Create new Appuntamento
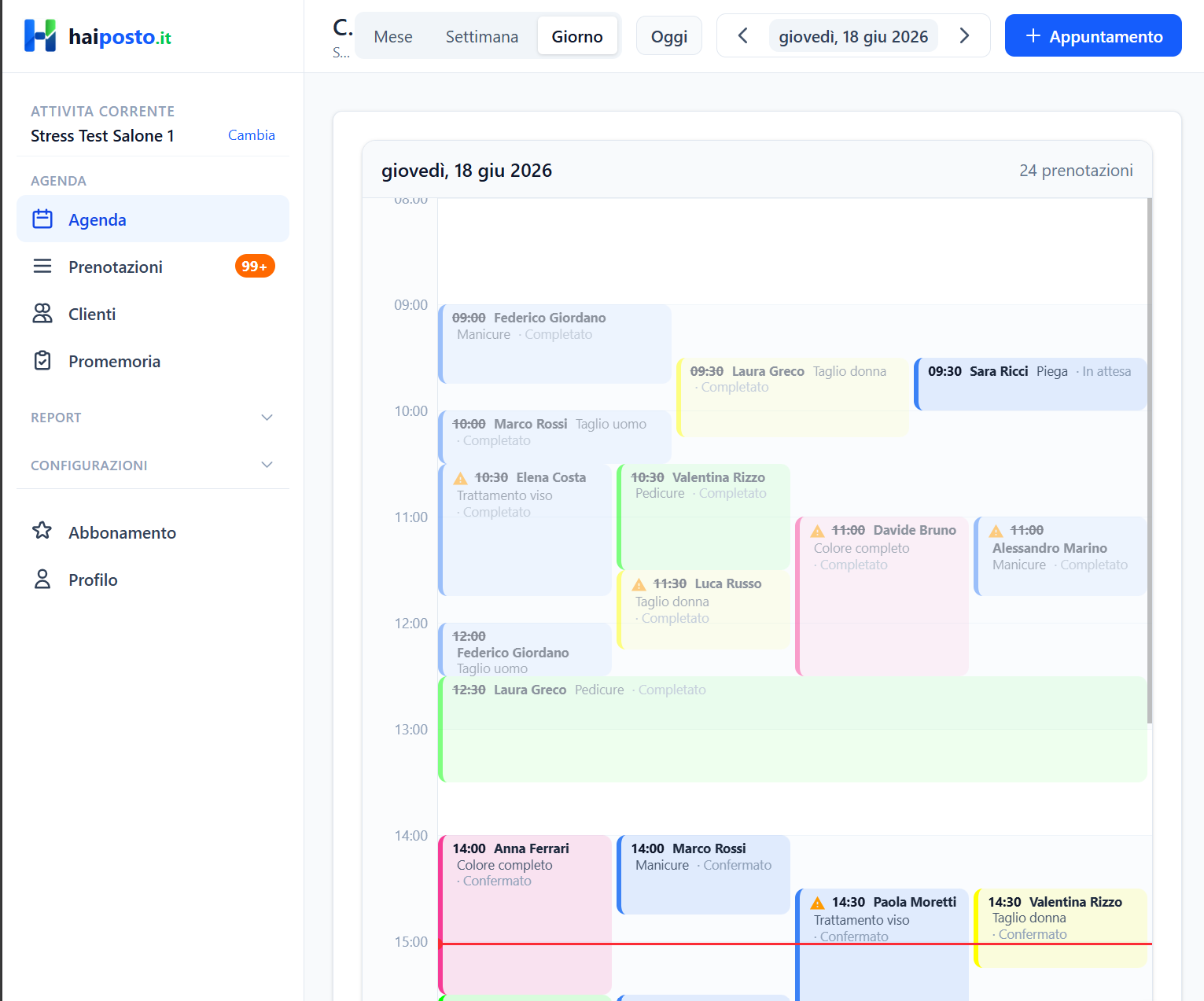Viewport: 1204px width, 1001px height. click(1093, 36)
